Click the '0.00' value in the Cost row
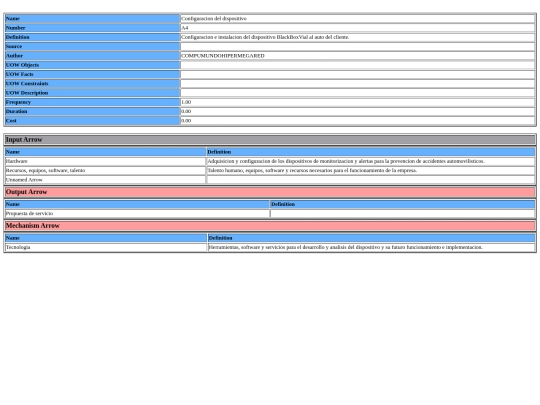Viewport: 540px width, 405px height. click(186, 121)
